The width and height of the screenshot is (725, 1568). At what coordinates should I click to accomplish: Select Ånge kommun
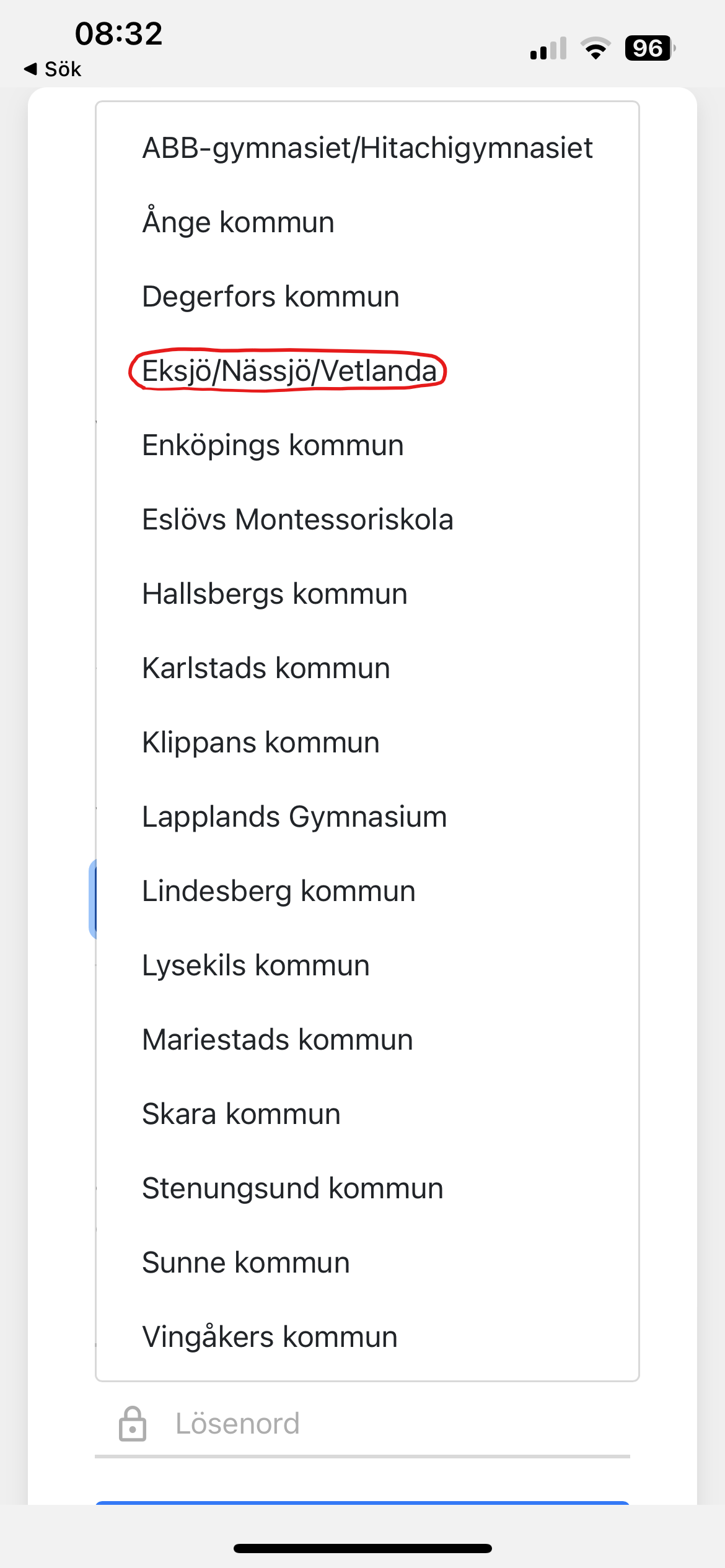(237, 221)
